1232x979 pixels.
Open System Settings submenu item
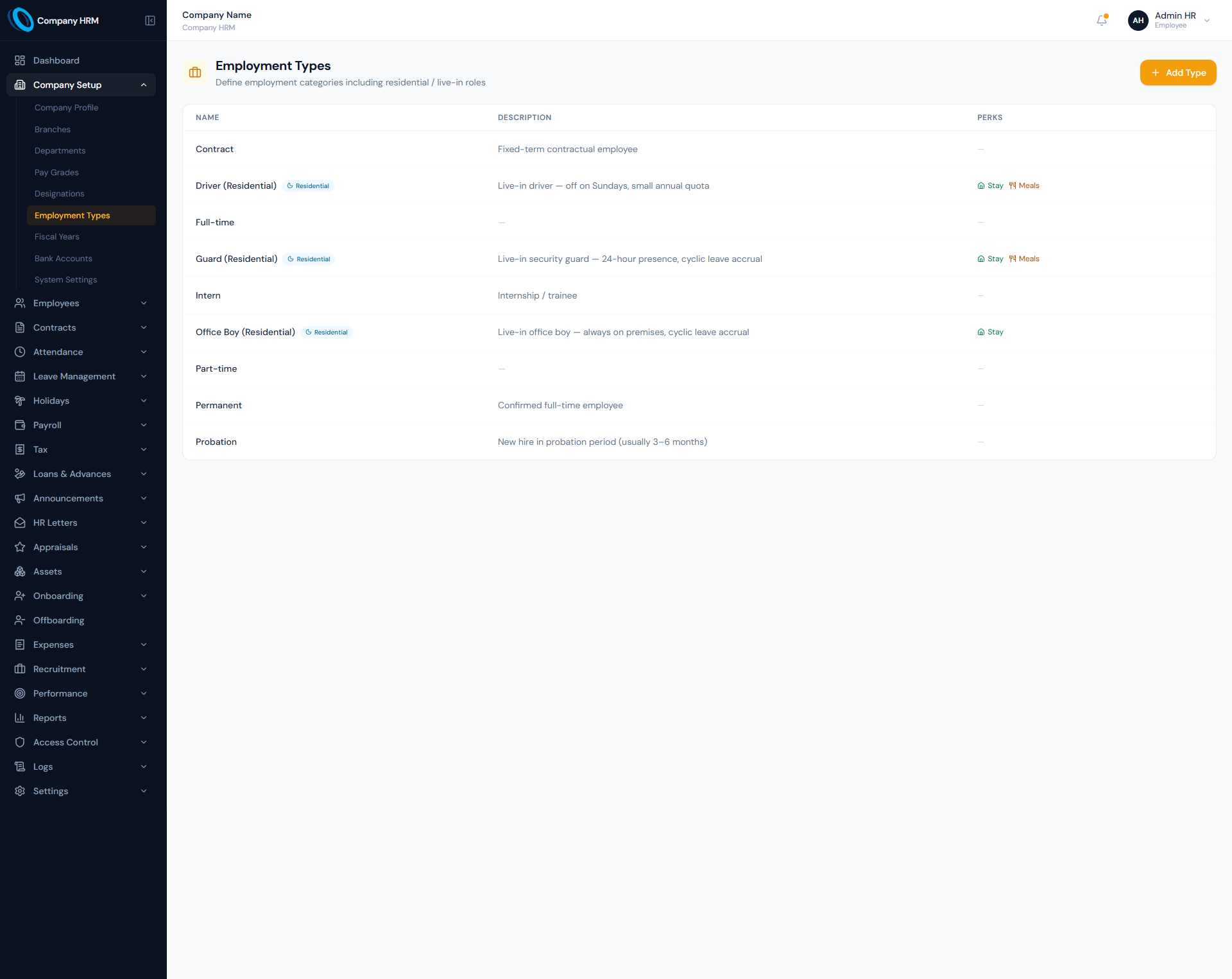click(x=91, y=280)
